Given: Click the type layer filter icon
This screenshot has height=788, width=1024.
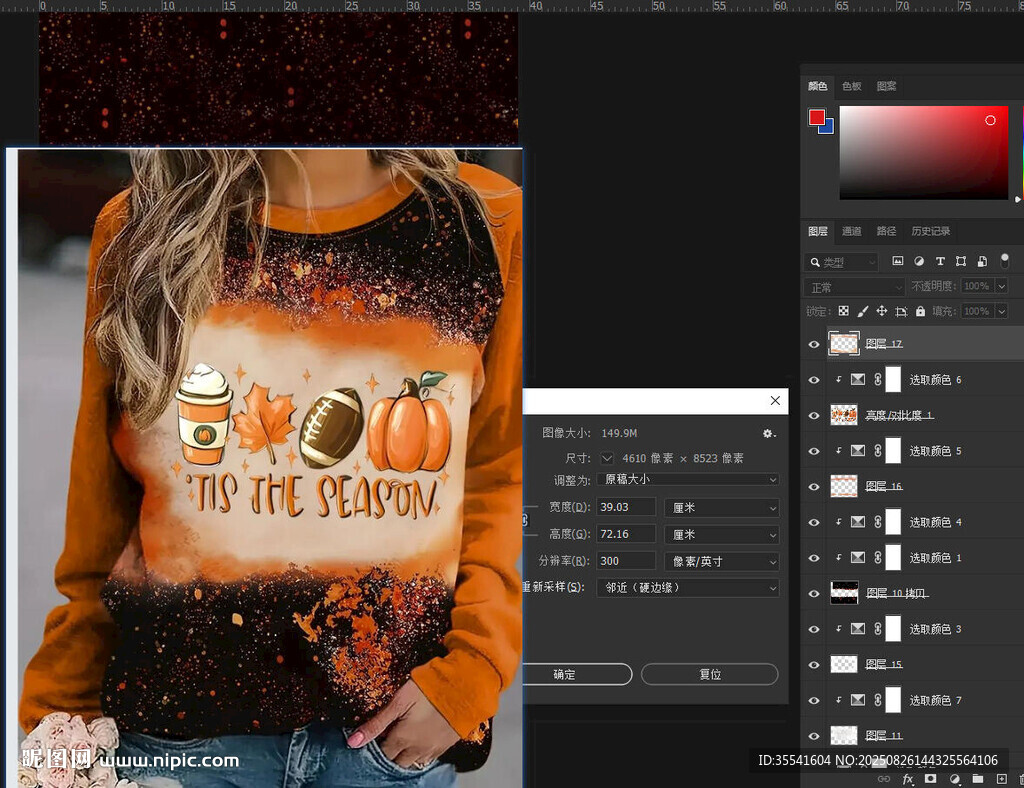Looking at the screenshot, I should coord(940,261).
